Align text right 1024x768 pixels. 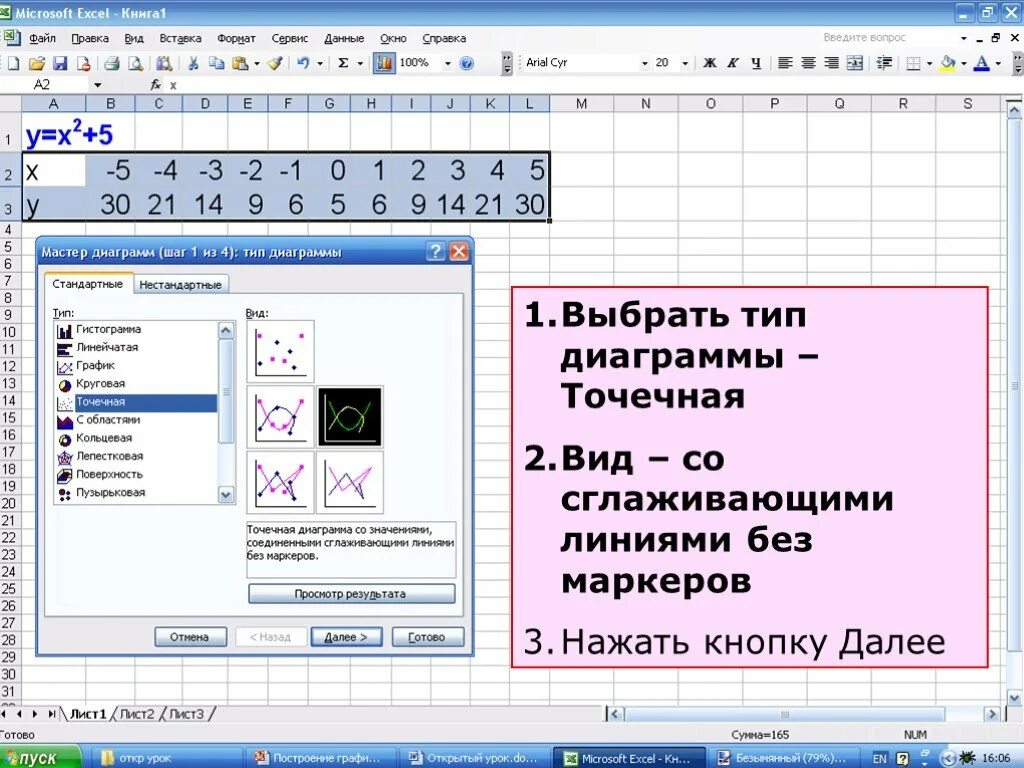[831, 63]
